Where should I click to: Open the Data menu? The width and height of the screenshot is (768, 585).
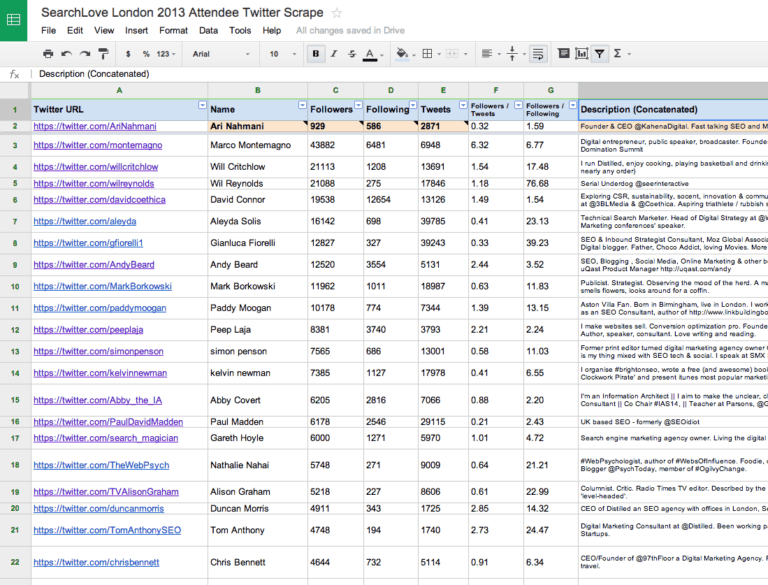(208, 30)
